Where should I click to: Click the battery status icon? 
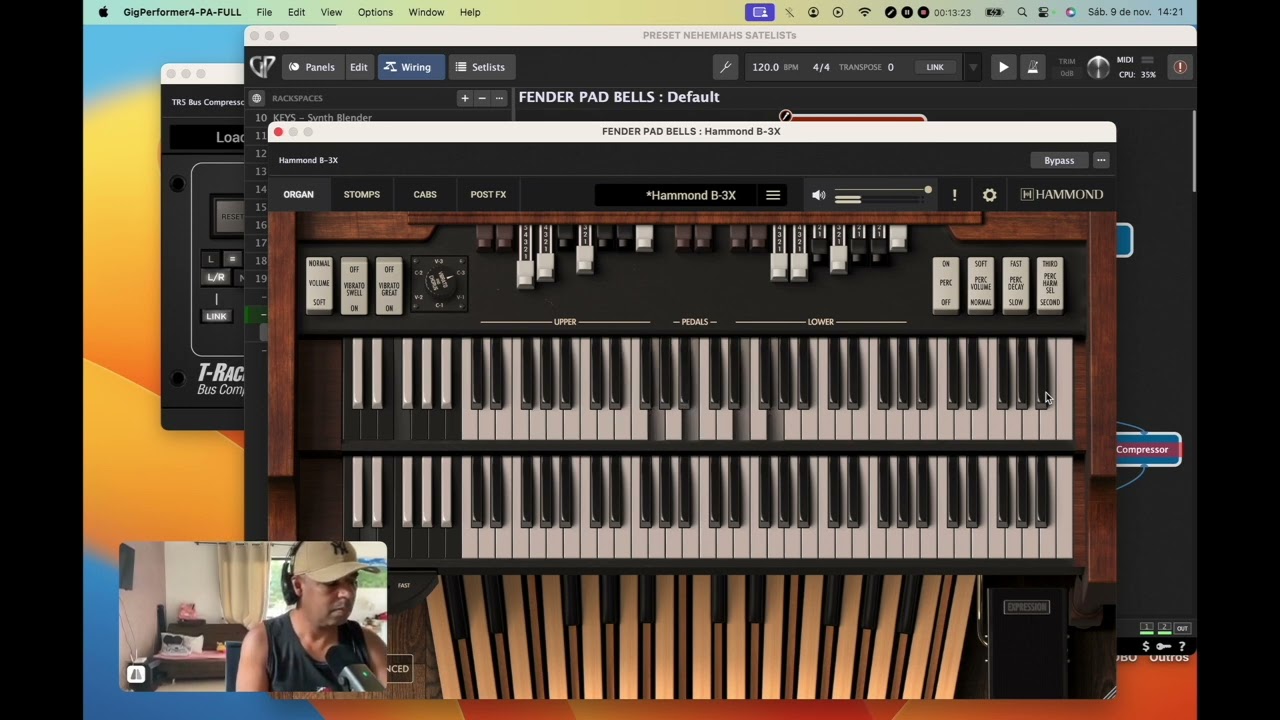pos(994,12)
